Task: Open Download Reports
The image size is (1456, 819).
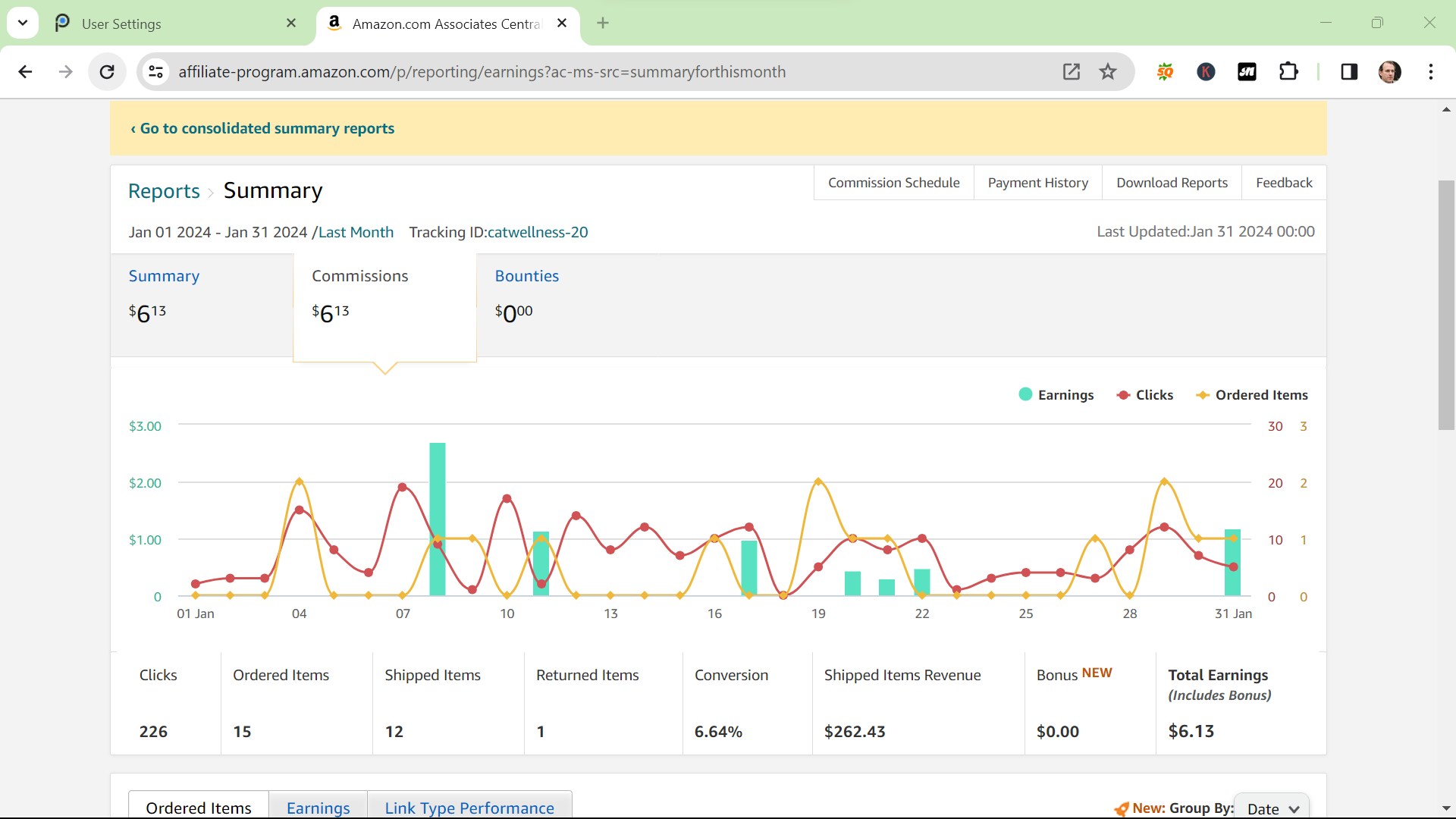Action: coord(1172,183)
